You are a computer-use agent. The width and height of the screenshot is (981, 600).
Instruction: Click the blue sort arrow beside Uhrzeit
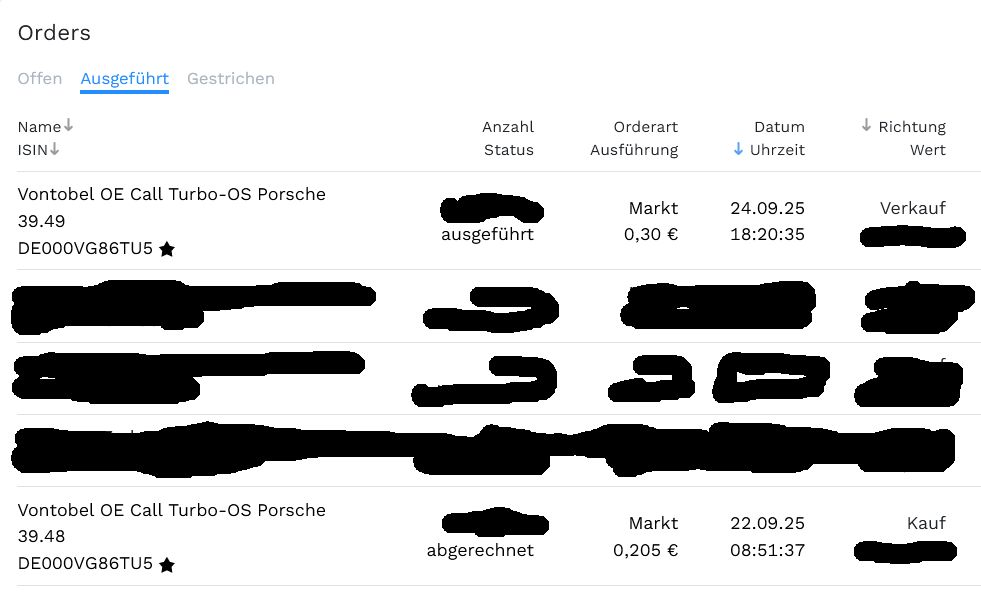coord(738,149)
